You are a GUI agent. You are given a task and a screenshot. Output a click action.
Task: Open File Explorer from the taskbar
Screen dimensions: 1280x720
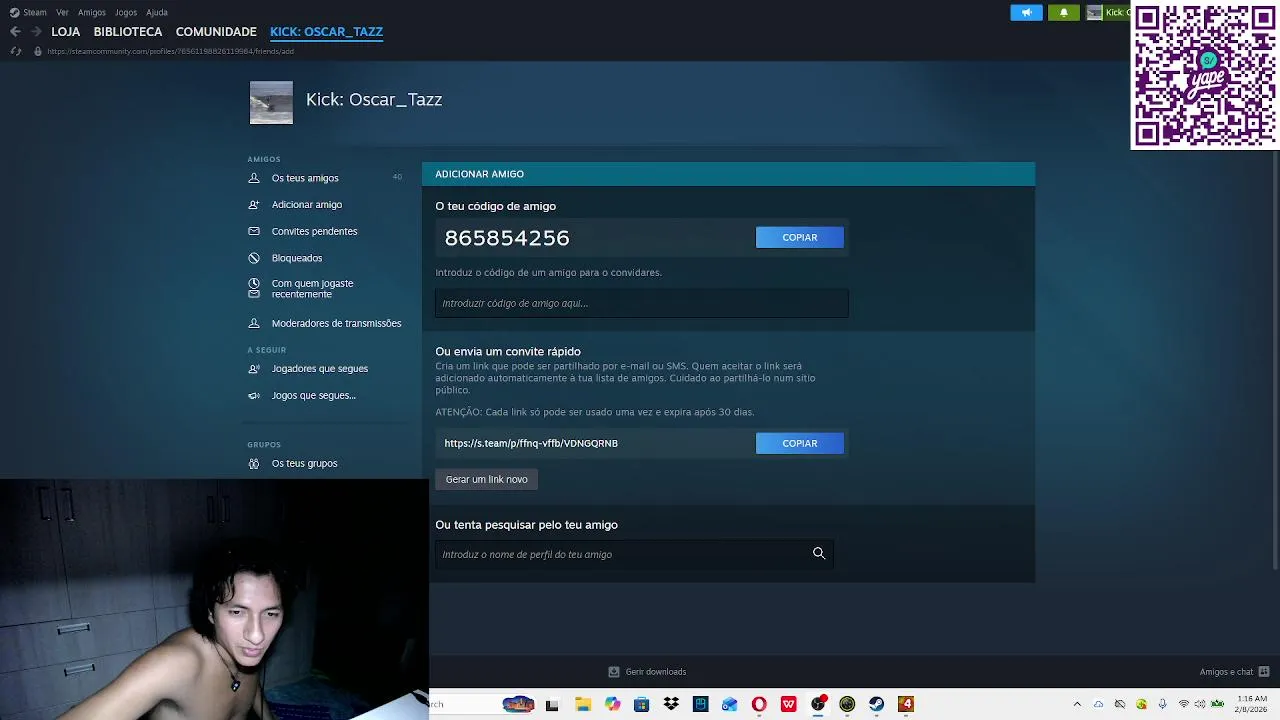tap(583, 704)
